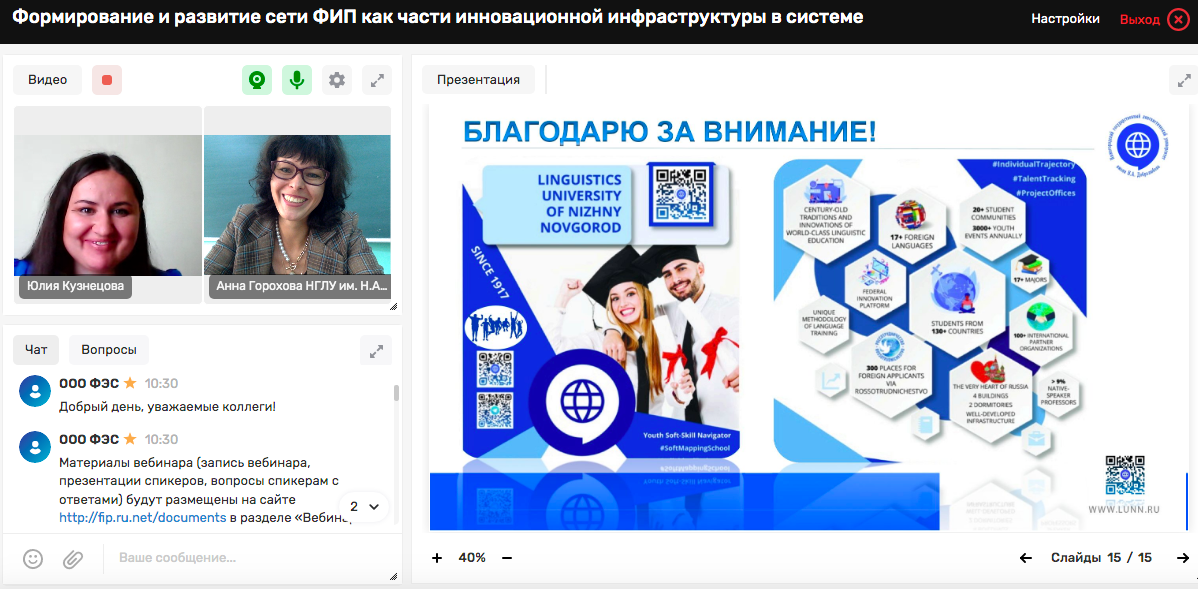Open the fip.ru.net/documents link
This screenshot has height=589, width=1198.
143,517
